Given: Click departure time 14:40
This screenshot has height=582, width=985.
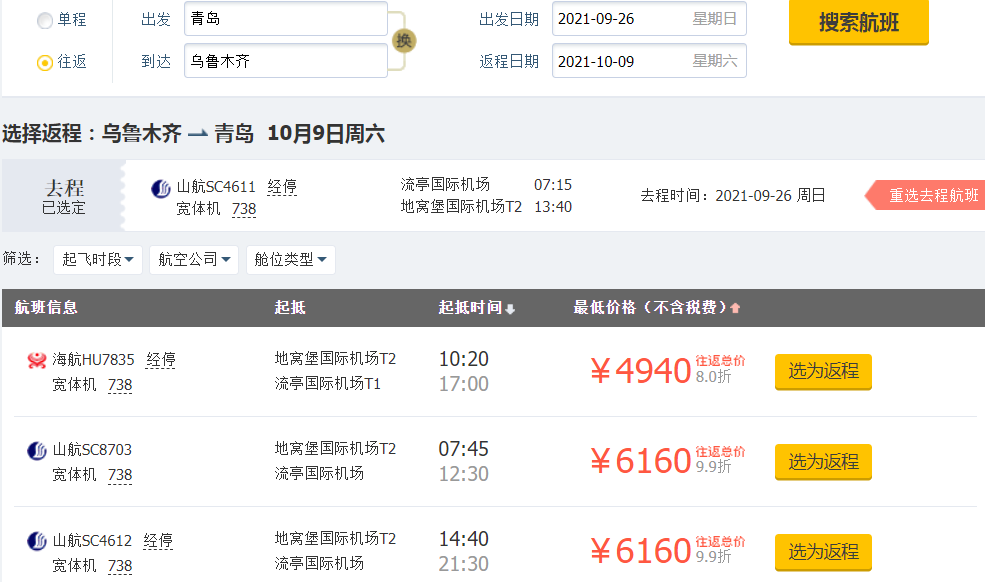Looking at the screenshot, I should (464, 539).
